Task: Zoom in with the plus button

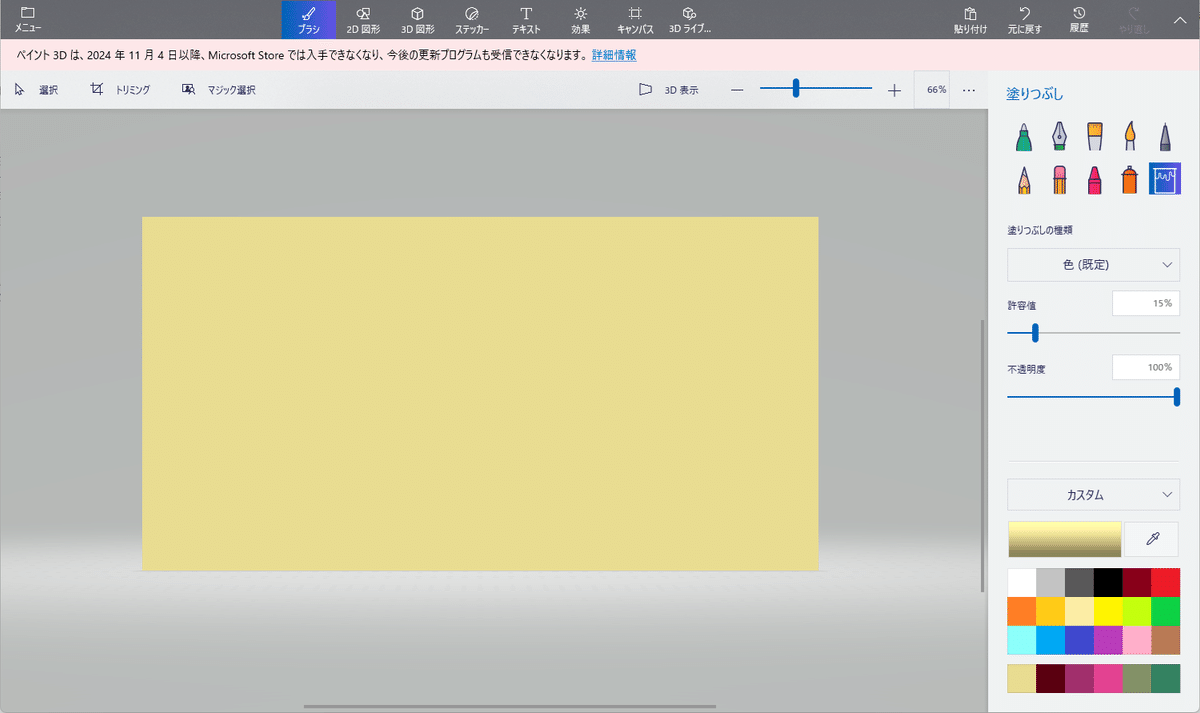Action: coord(894,90)
